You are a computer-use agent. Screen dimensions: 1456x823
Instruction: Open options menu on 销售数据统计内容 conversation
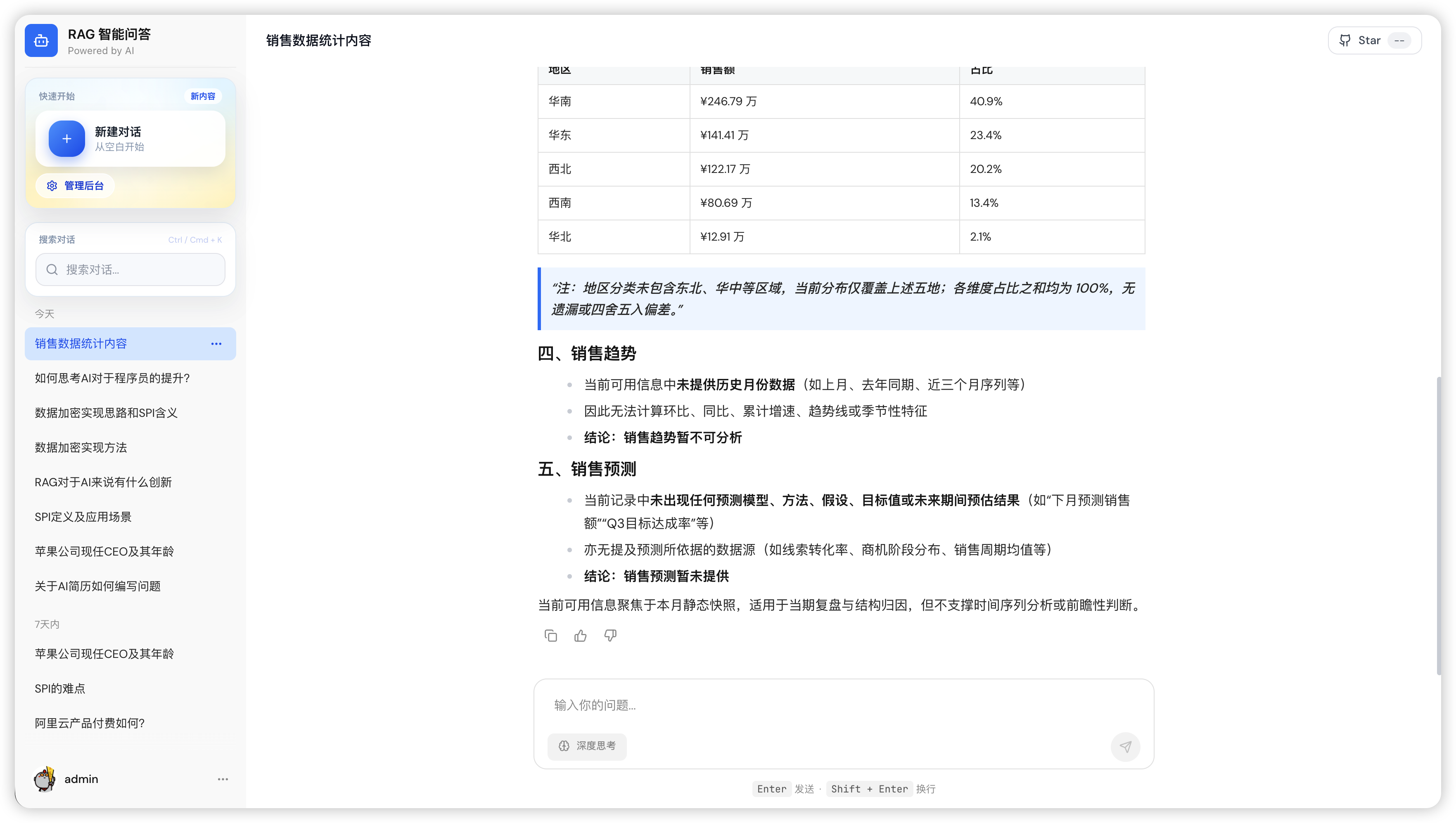tap(216, 344)
